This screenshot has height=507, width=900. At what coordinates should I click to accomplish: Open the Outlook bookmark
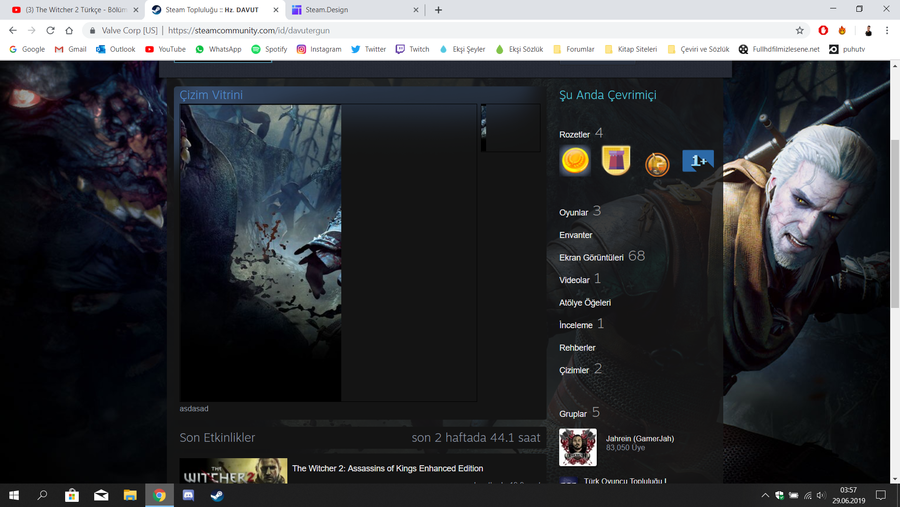point(115,49)
